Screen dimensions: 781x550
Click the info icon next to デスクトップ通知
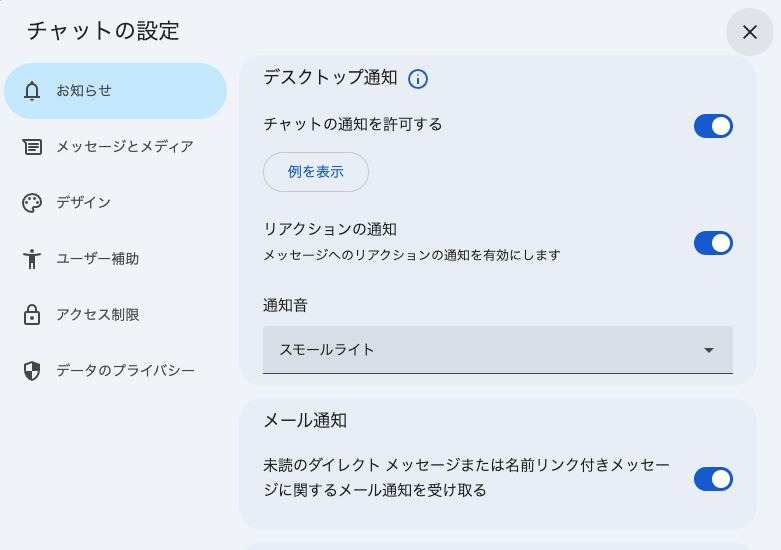tap(418, 79)
